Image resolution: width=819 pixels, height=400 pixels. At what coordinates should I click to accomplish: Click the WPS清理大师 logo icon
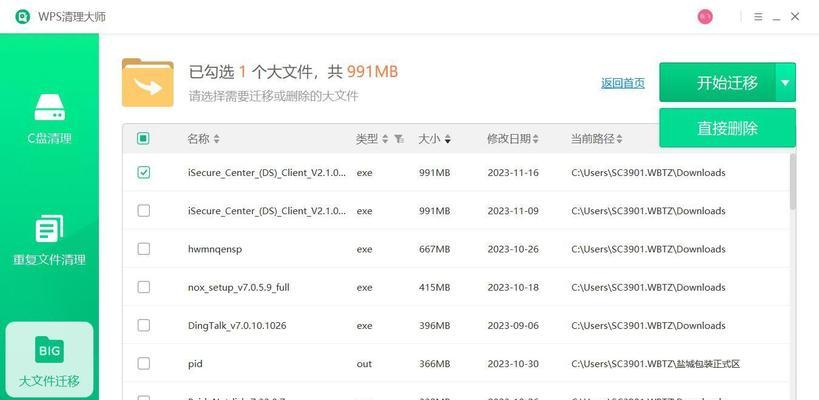pyautogui.click(x=22, y=17)
